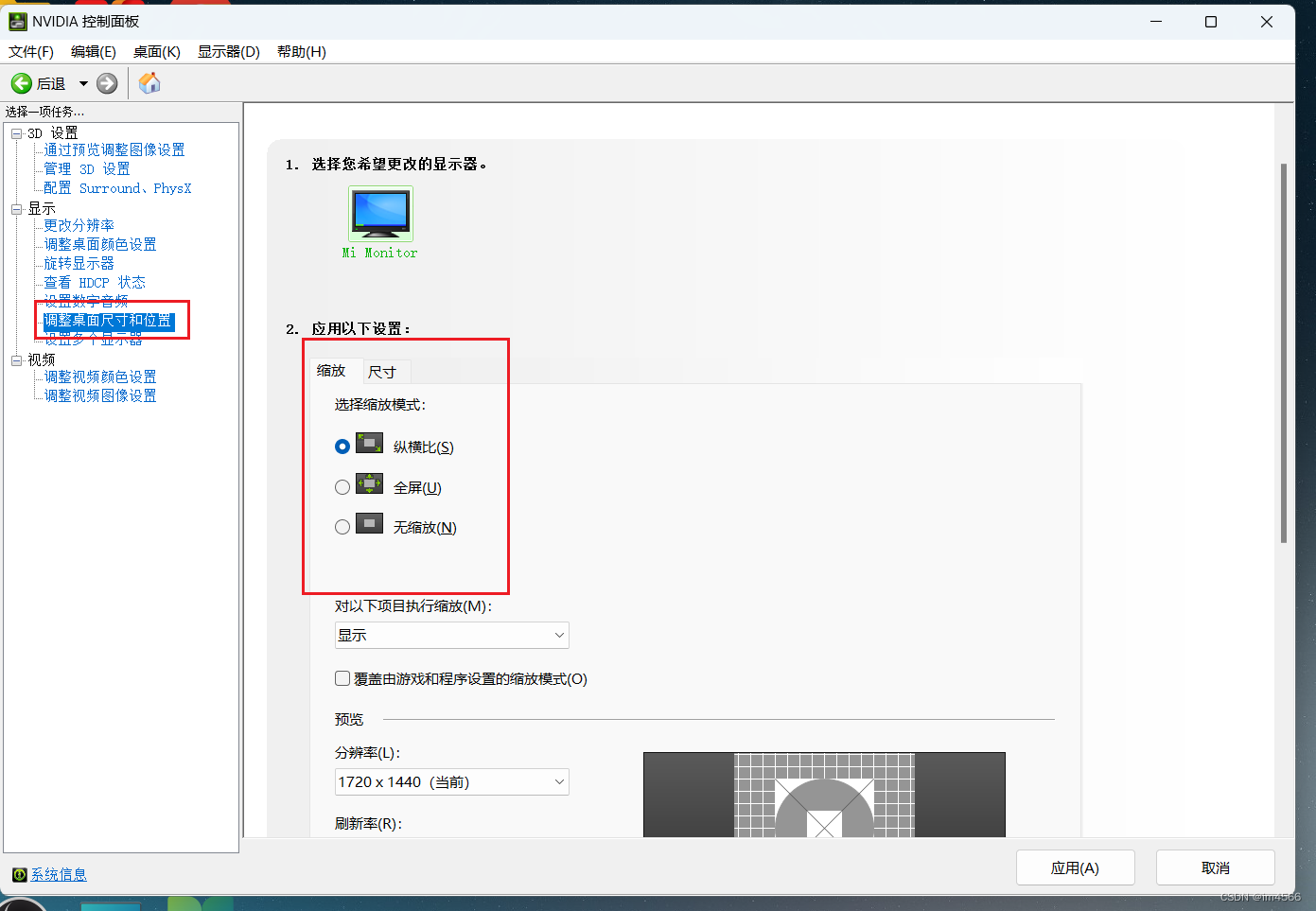Open 调整桌面颜色设置 in tree

100,244
